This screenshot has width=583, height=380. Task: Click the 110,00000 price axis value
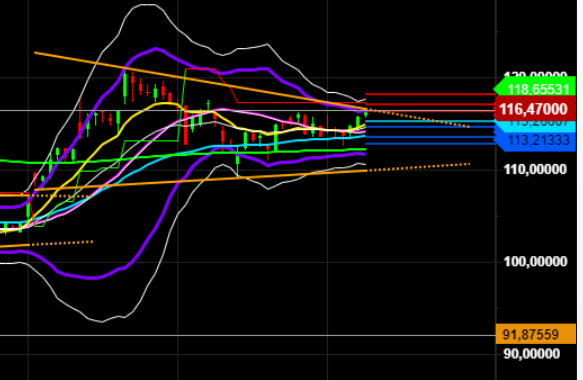click(x=535, y=170)
